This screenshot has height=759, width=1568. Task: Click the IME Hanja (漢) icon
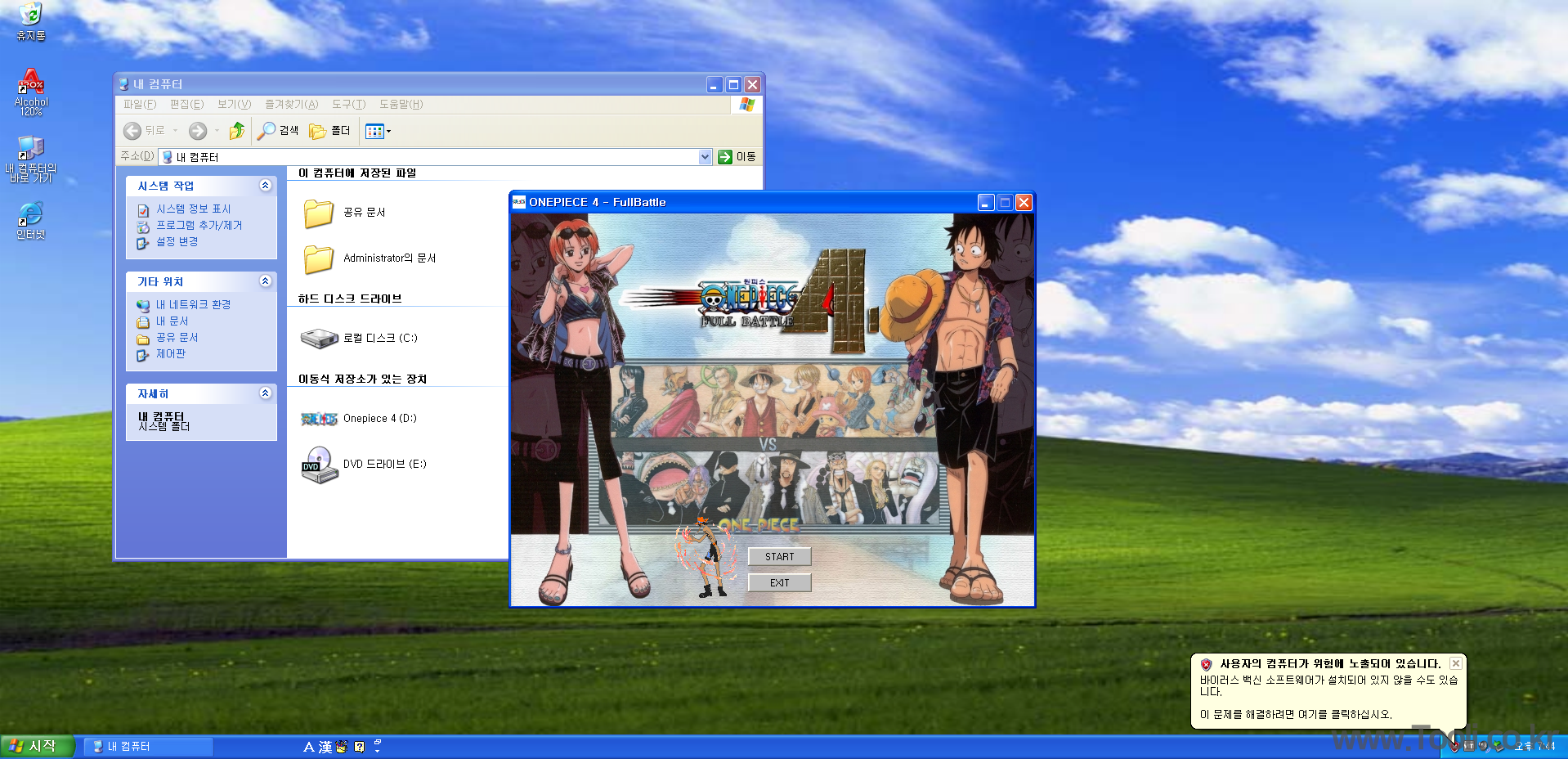[325, 747]
